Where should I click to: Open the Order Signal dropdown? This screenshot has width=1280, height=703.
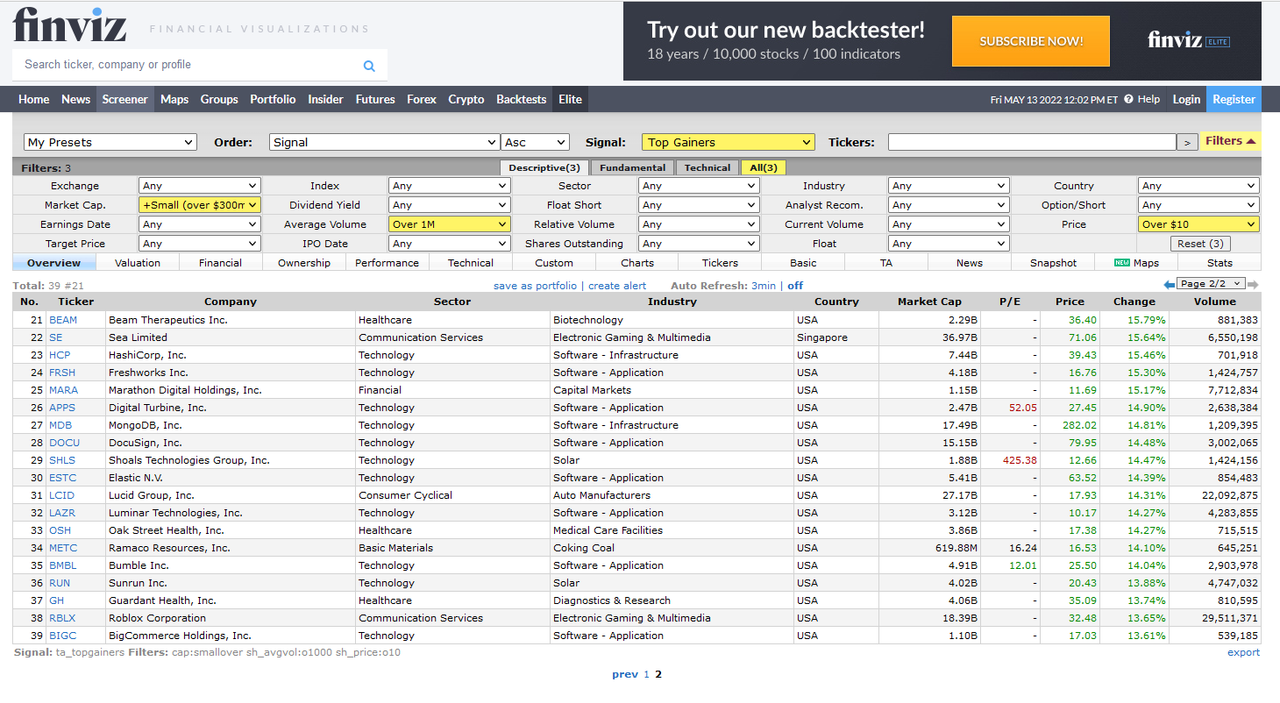point(384,143)
